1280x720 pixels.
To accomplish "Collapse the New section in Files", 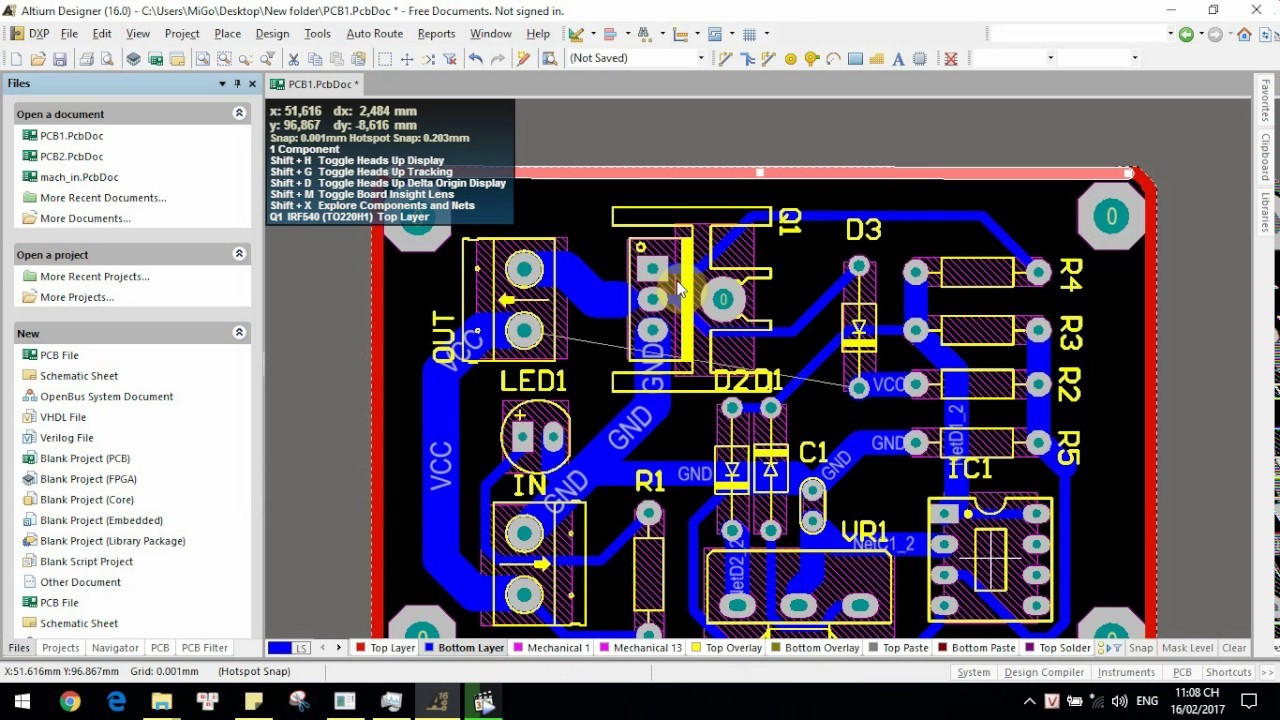I will click(x=239, y=333).
